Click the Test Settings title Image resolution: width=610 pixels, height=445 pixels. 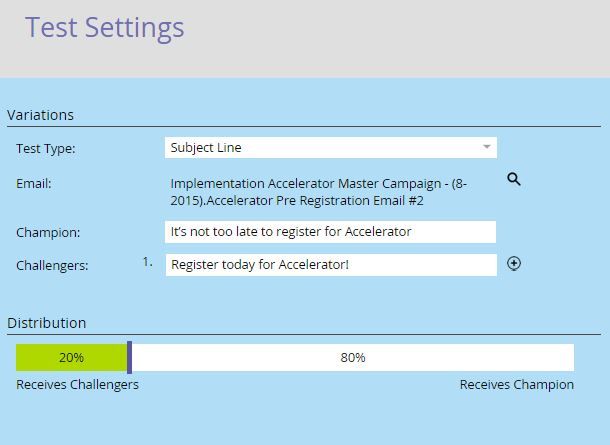click(x=105, y=28)
